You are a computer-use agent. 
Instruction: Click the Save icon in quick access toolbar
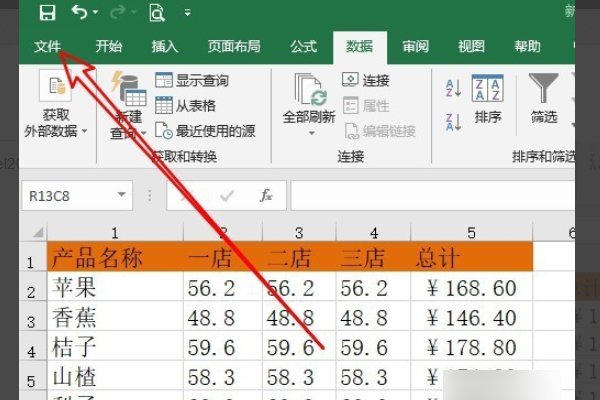point(47,12)
